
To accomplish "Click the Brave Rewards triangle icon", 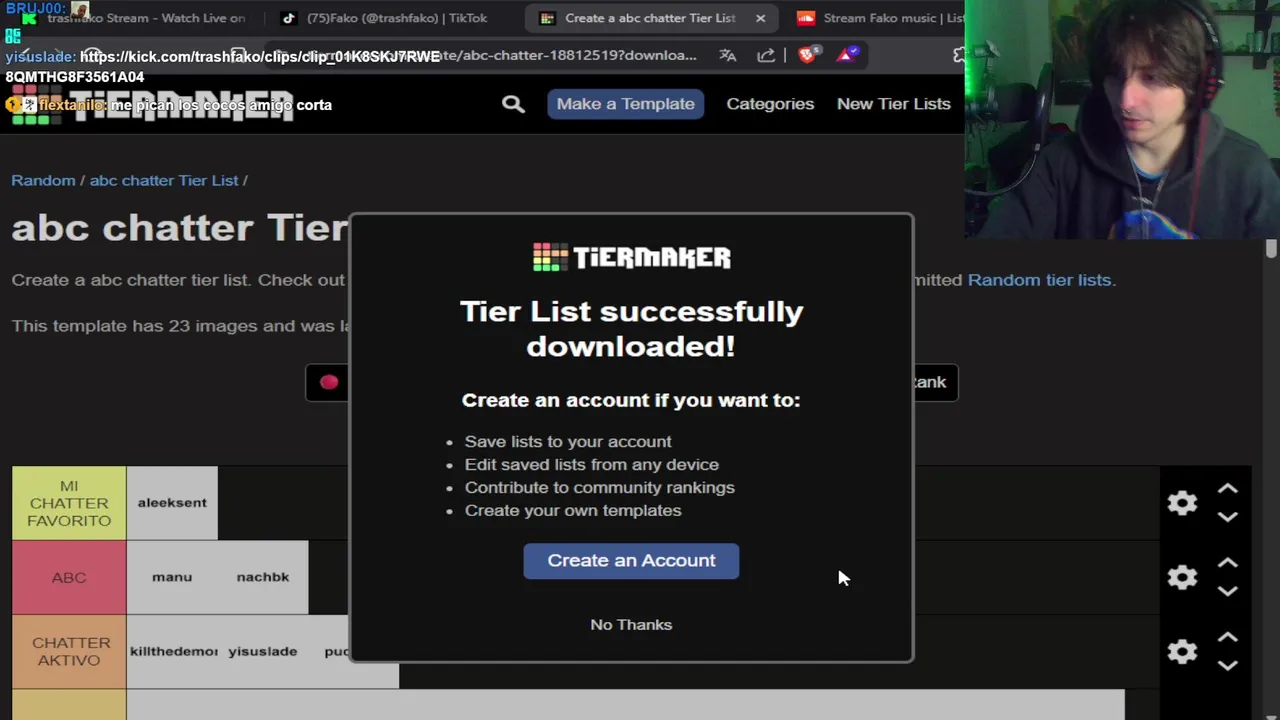I will point(846,55).
